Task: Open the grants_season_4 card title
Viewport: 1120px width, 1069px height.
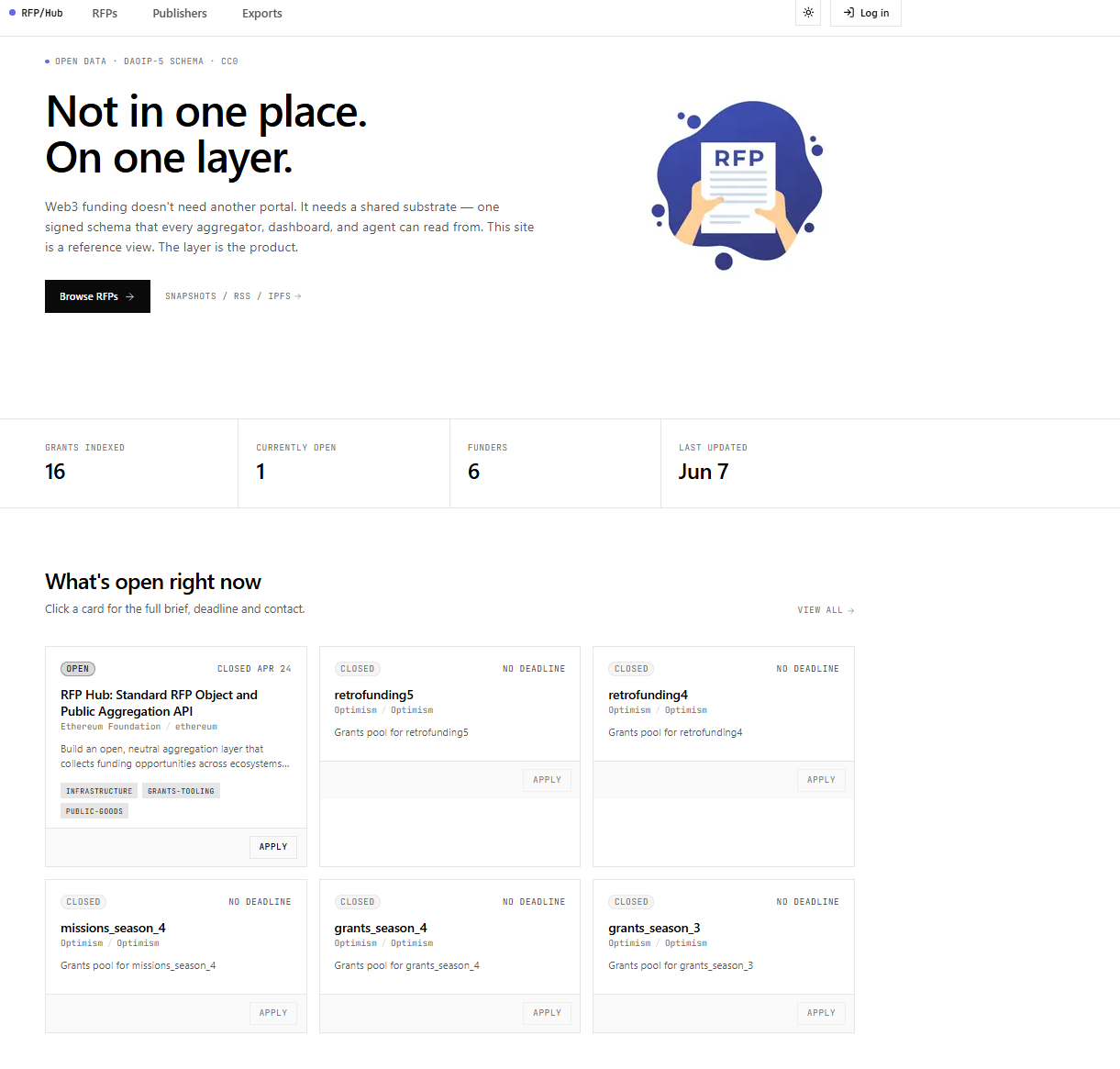Action: tap(381, 928)
